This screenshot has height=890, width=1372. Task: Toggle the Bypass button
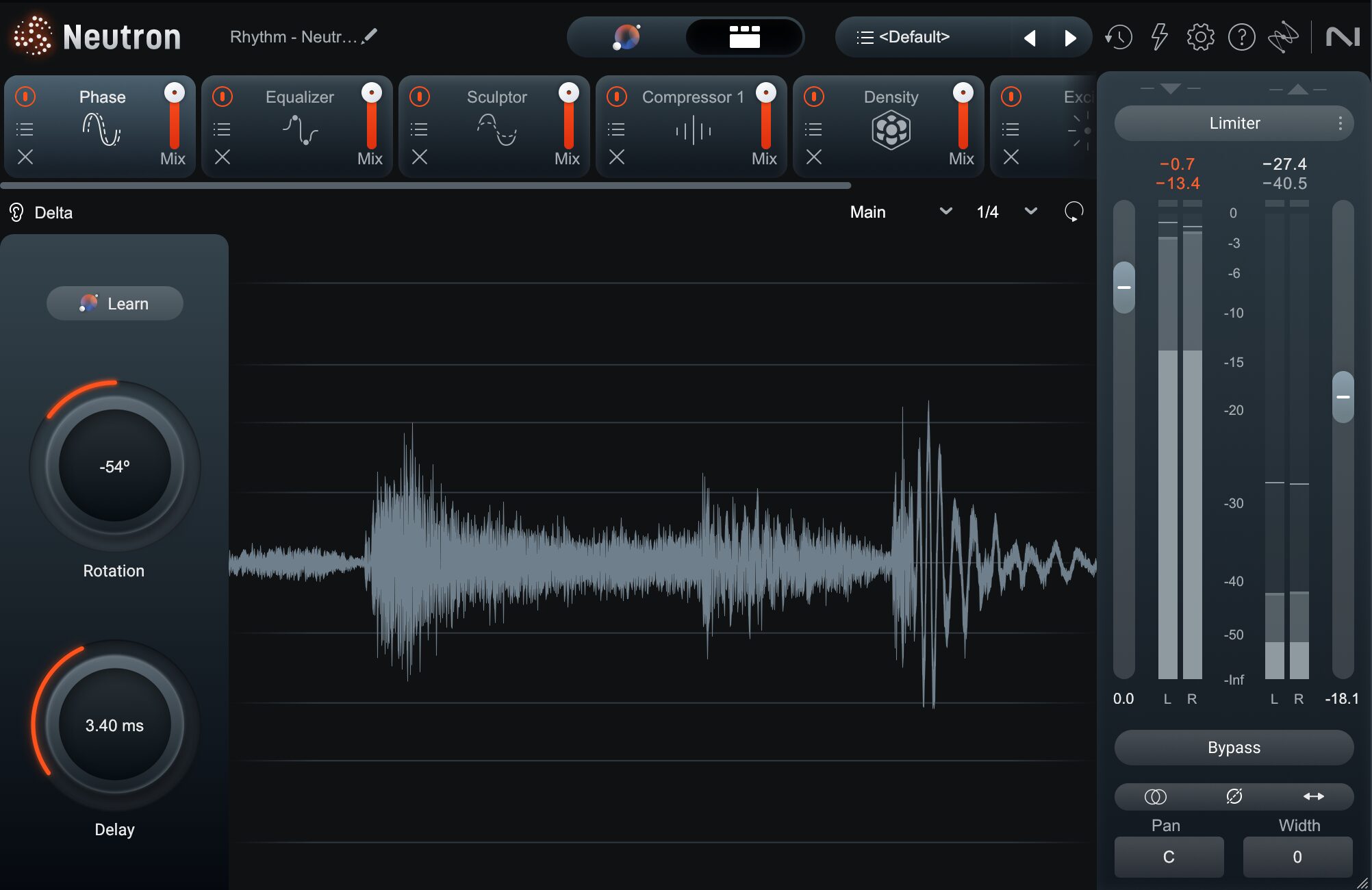[x=1234, y=748]
